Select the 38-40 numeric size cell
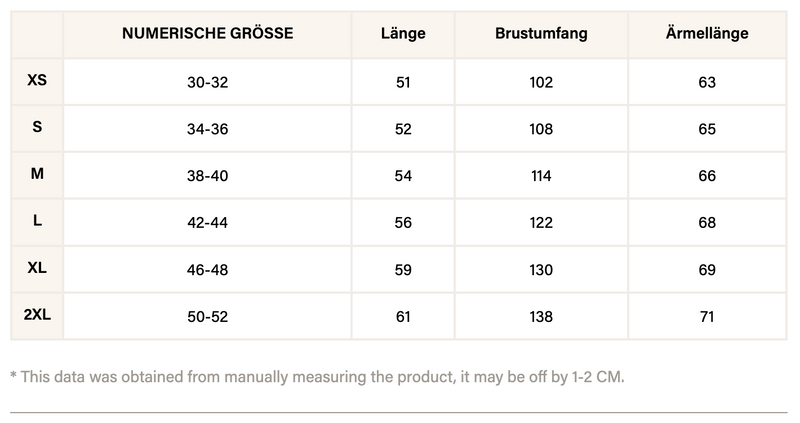The width and height of the screenshot is (800, 423). [208, 176]
